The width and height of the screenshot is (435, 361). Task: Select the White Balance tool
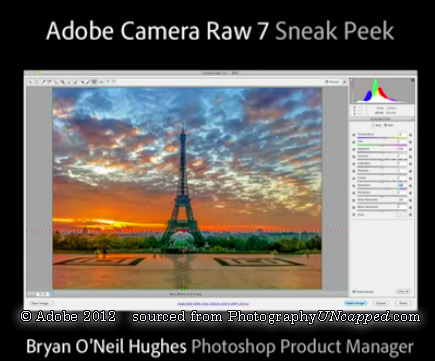point(43,82)
